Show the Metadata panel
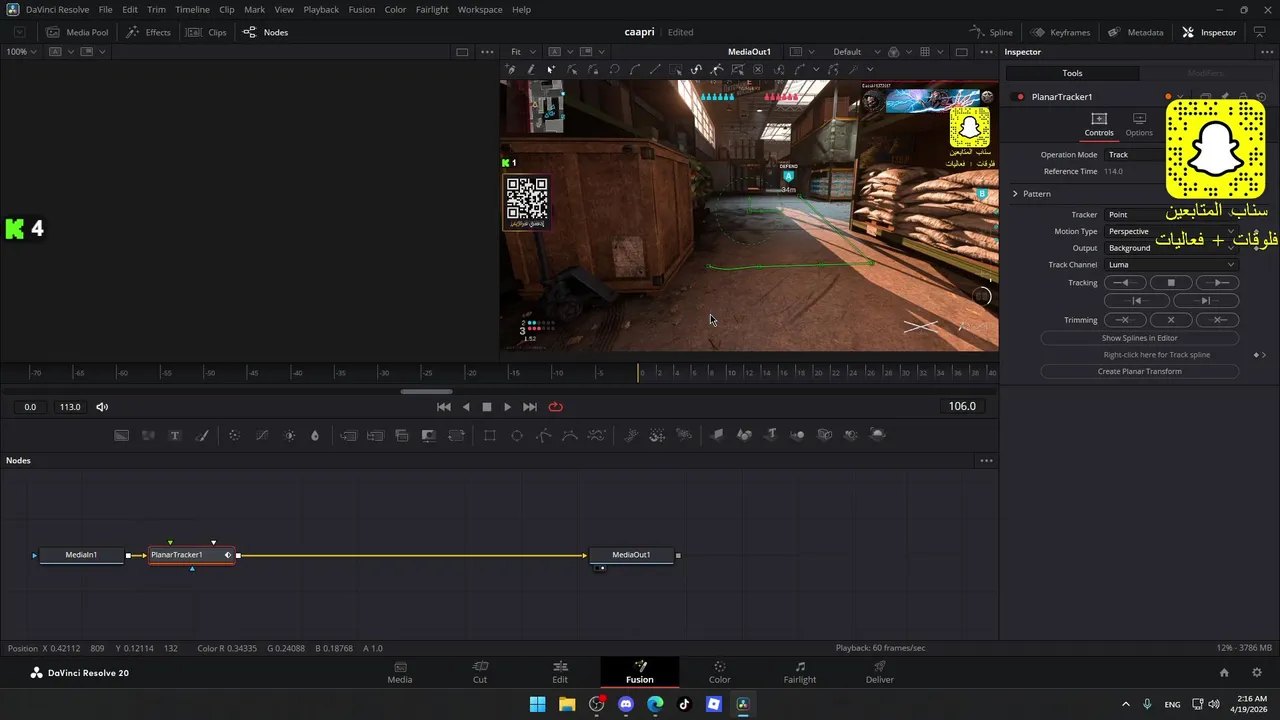1280x720 pixels. tap(1135, 32)
